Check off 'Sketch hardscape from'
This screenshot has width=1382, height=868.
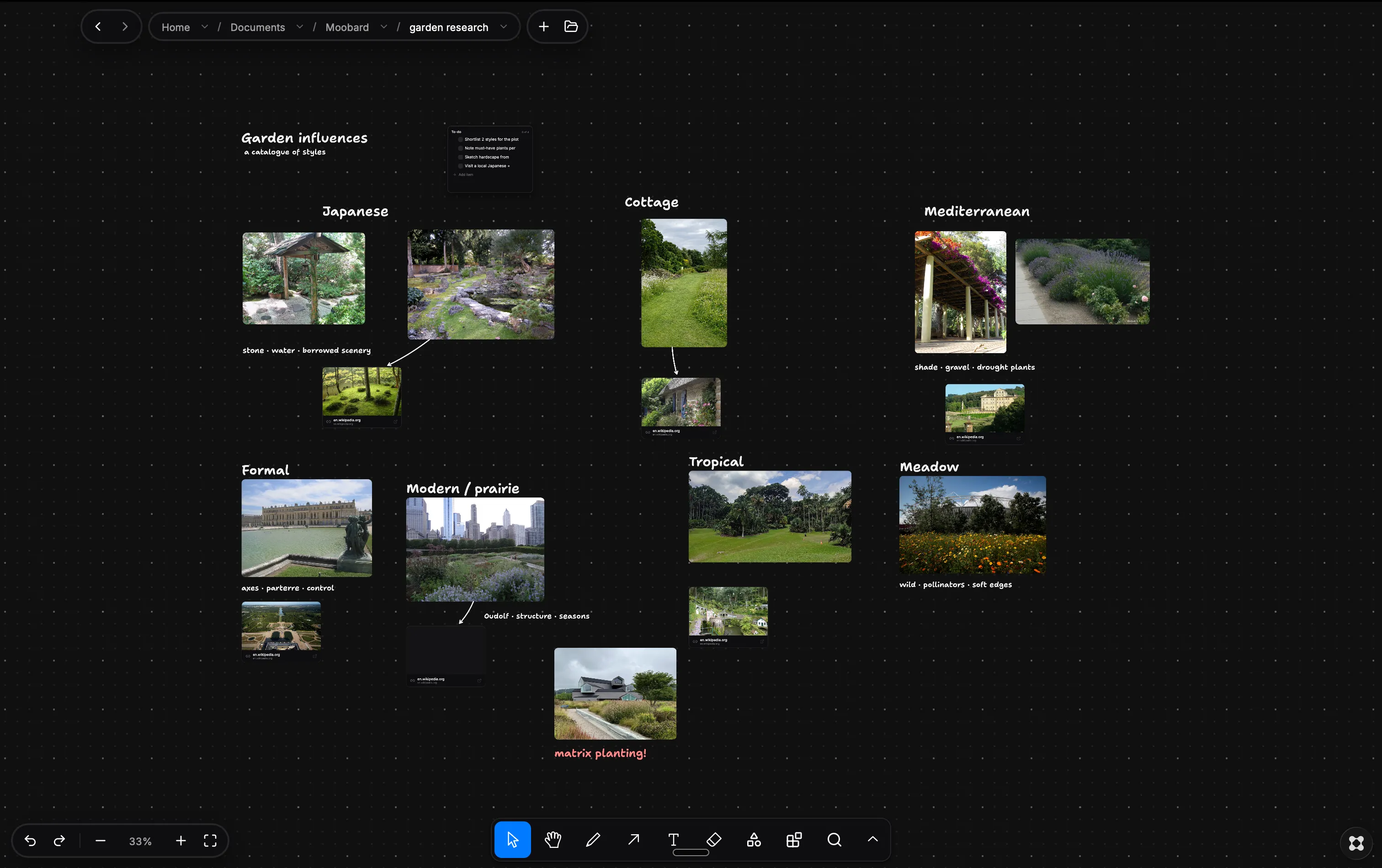click(x=460, y=157)
